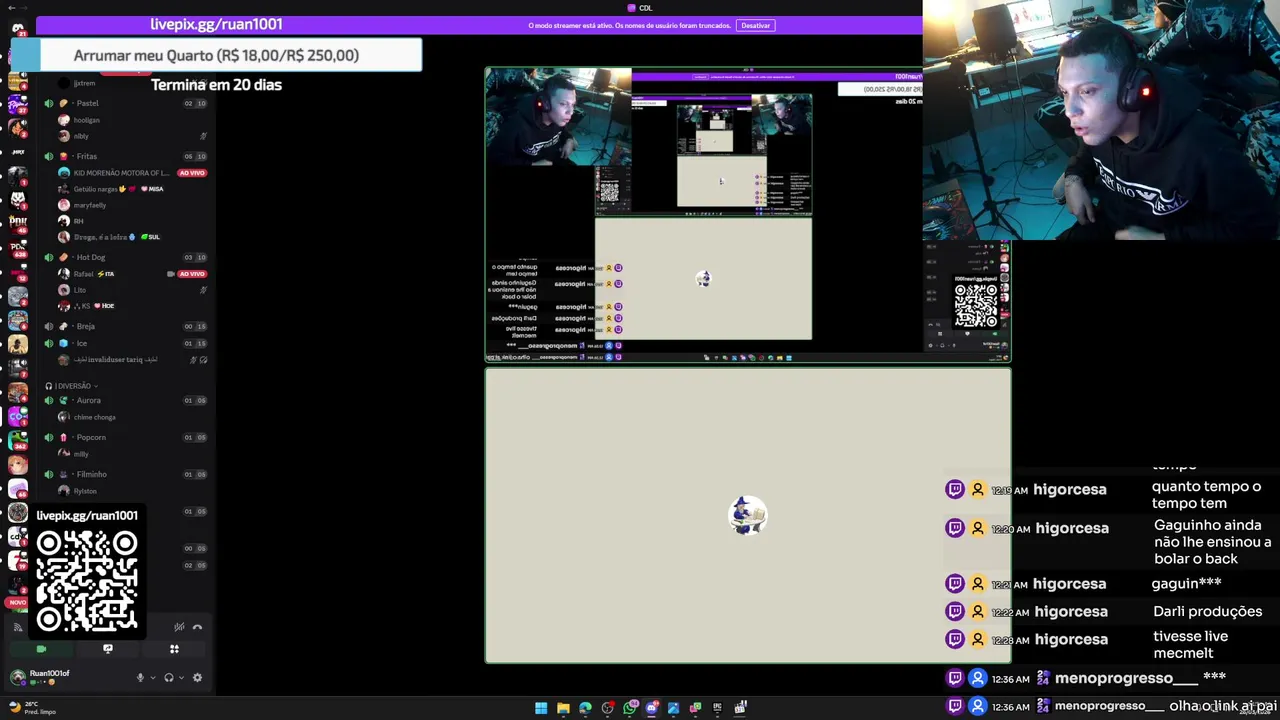Viewport: 1280px width, 720px height.
Task: Deafen using headphones icon in user panel
Action: coord(168,678)
